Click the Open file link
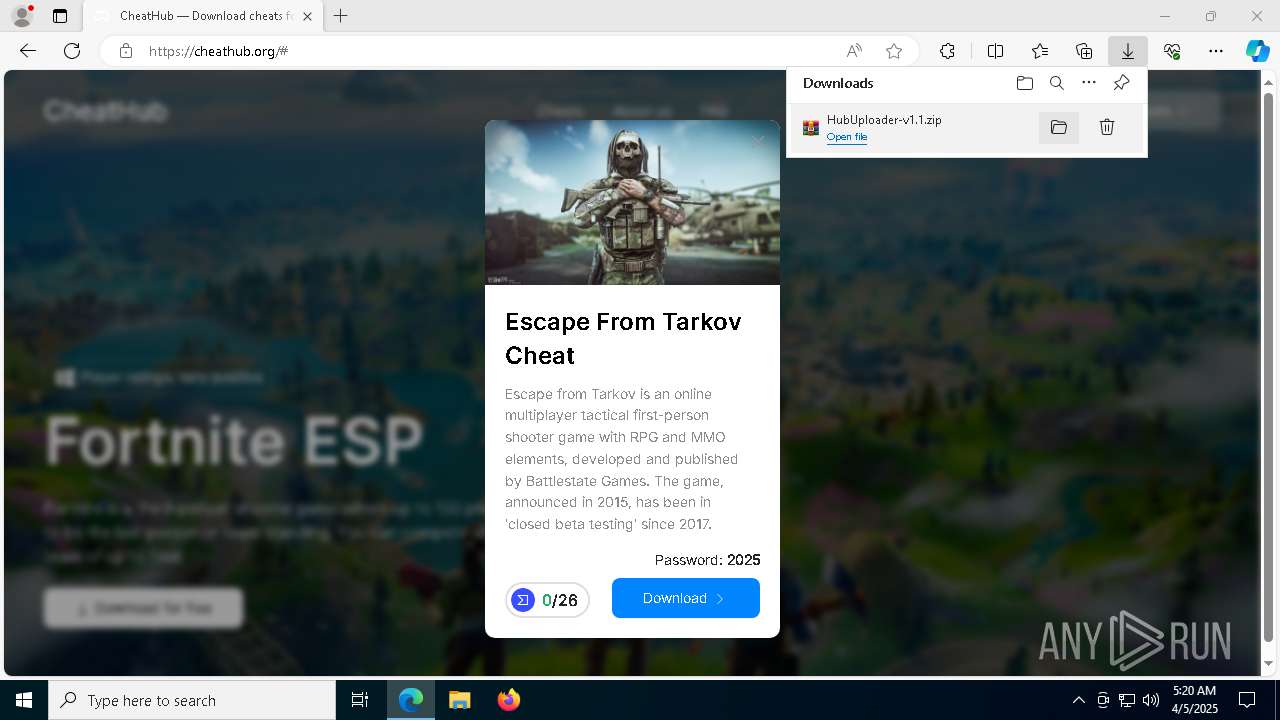This screenshot has width=1280, height=720. coord(847,137)
